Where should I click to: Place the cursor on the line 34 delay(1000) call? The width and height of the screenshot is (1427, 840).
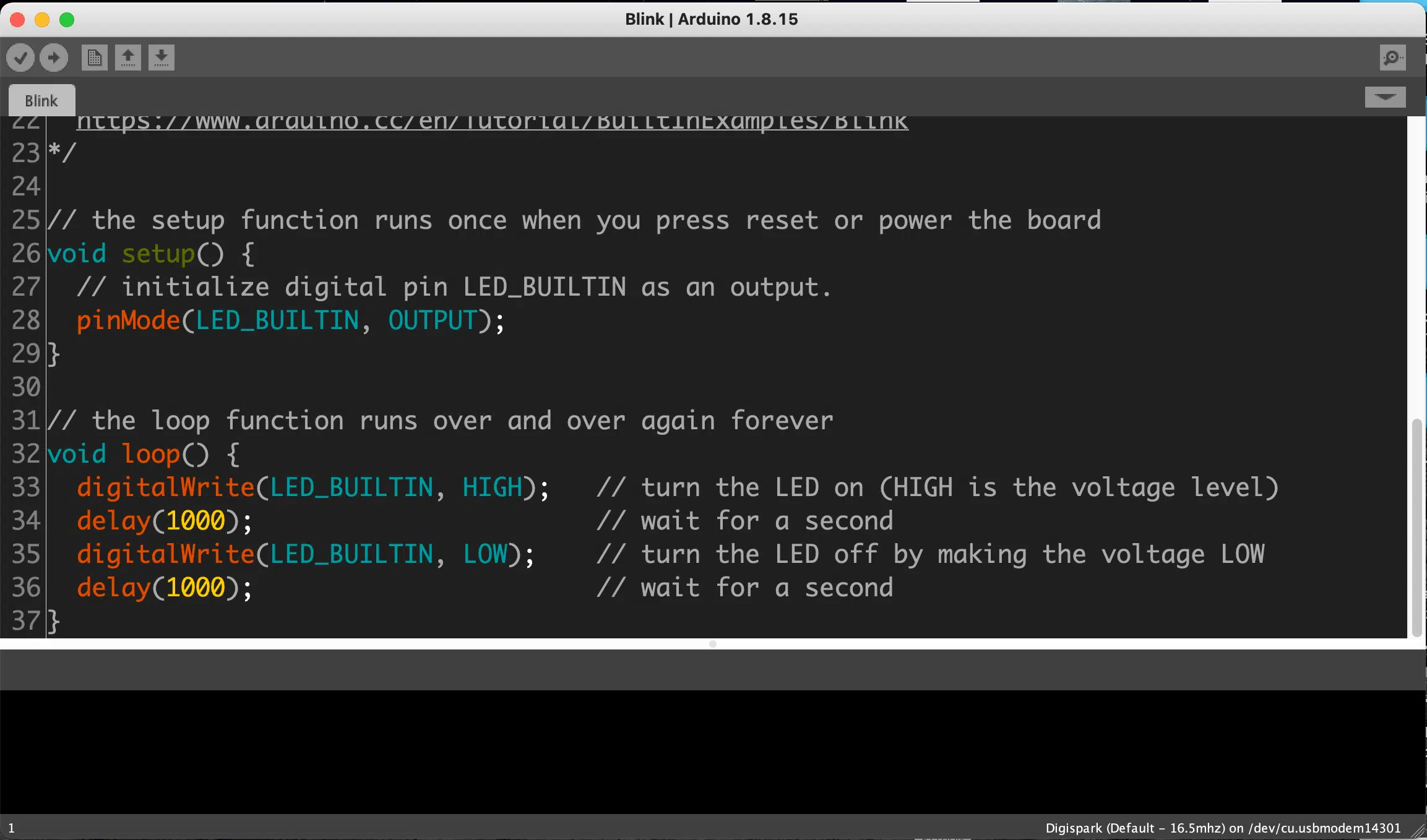tap(164, 521)
